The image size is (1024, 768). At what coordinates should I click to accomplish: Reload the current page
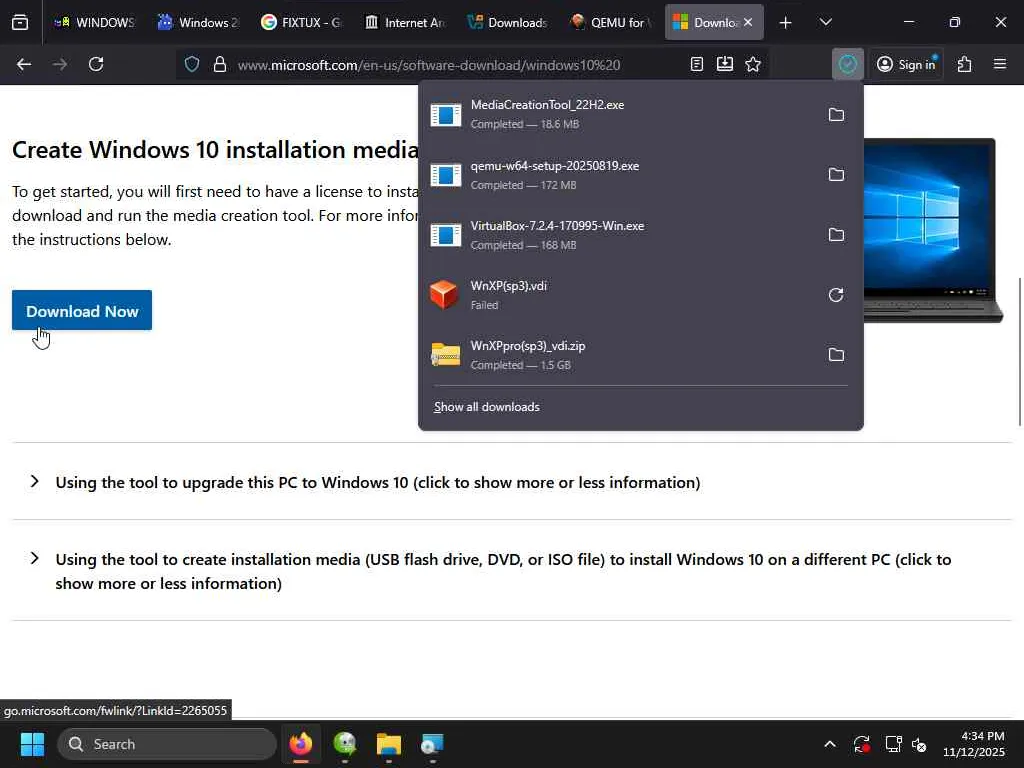96,64
